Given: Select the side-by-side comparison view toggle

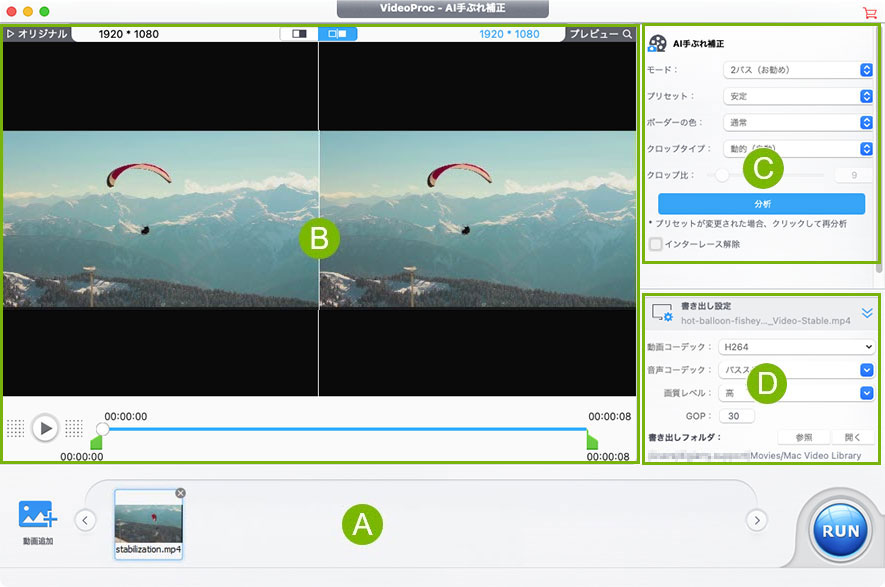Looking at the screenshot, I should click(337, 34).
